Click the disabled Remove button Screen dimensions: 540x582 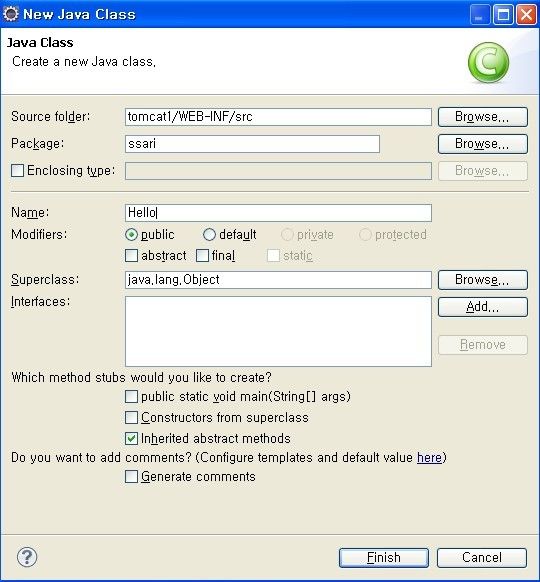(482, 345)
